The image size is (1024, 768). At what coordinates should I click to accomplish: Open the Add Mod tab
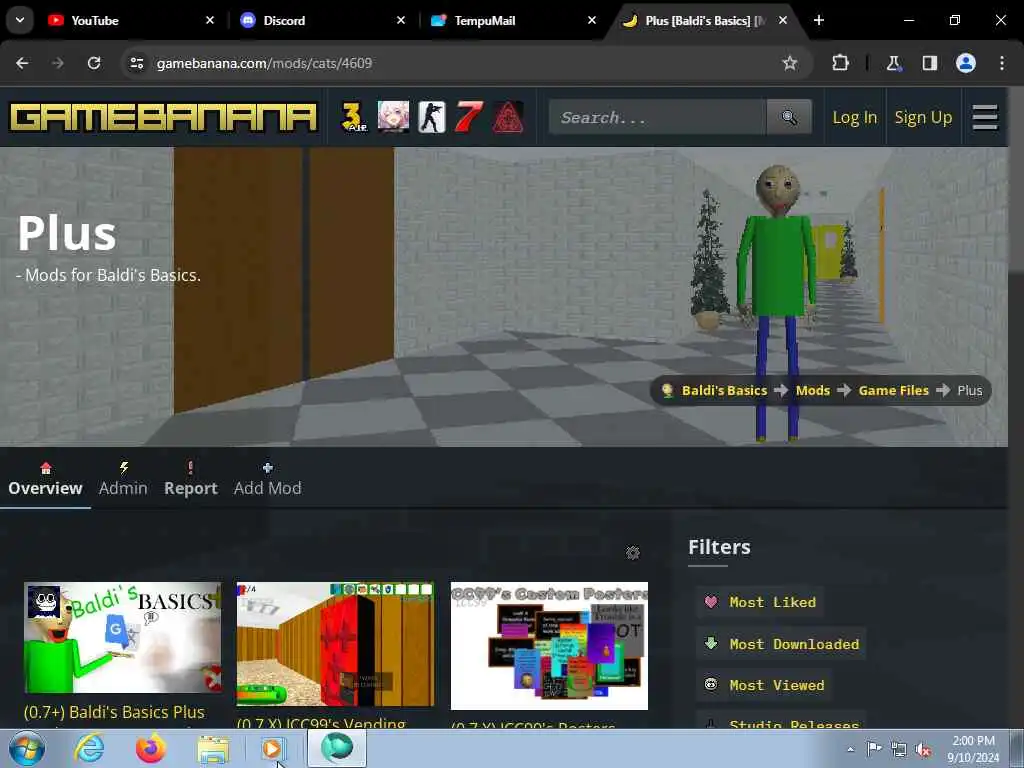coord(268,479)
